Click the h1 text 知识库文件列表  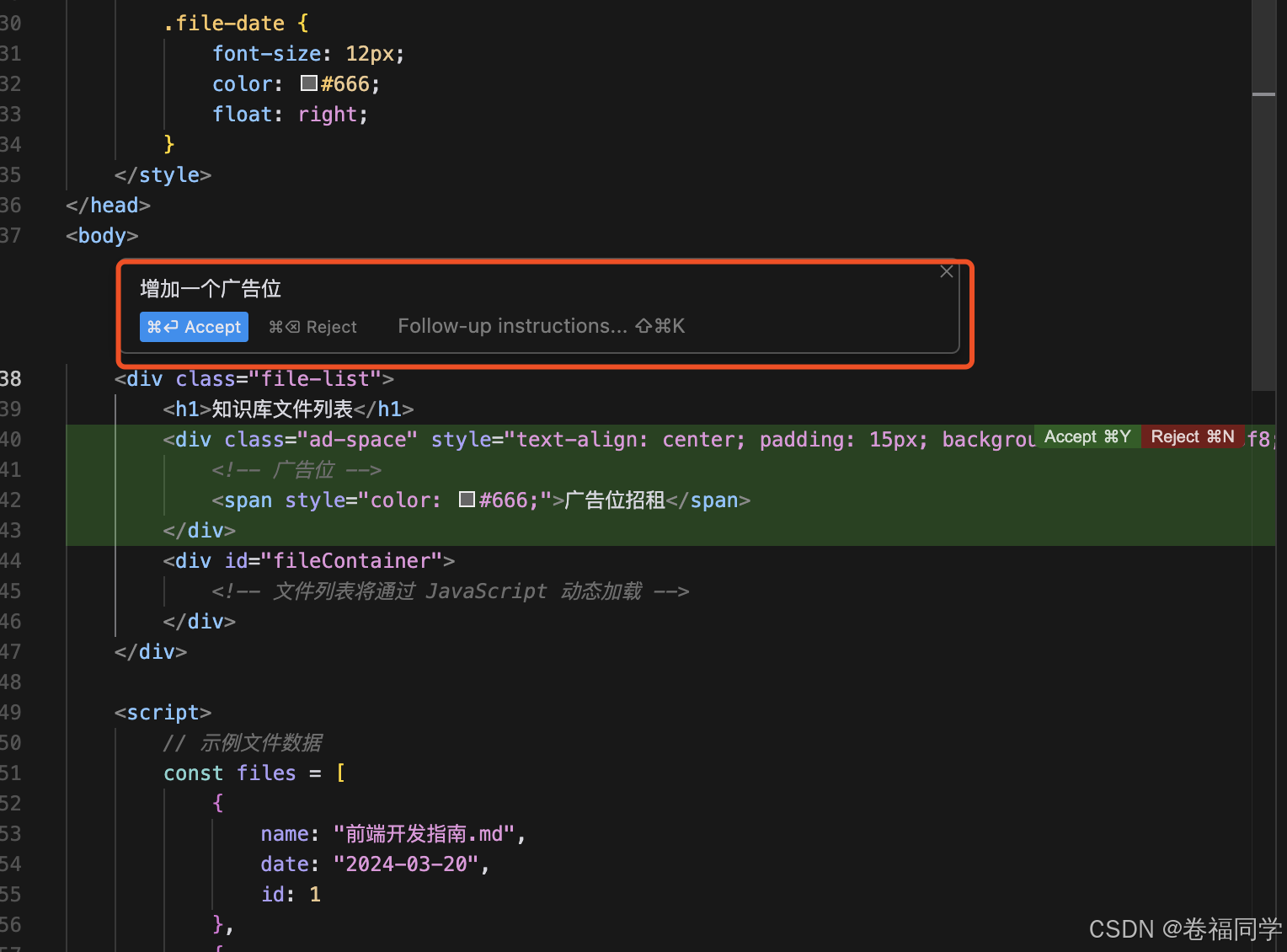(x=282, y=409)
